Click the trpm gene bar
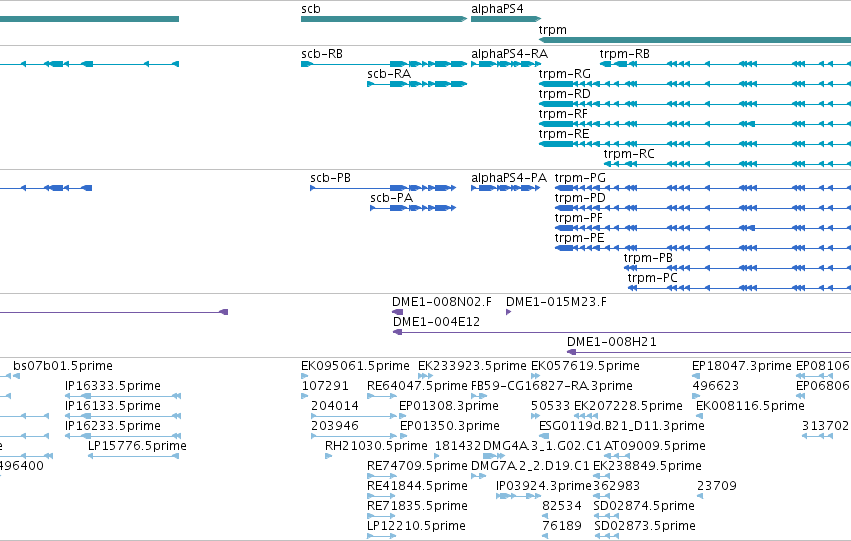 pyautogui.click(x=695, y=40)
